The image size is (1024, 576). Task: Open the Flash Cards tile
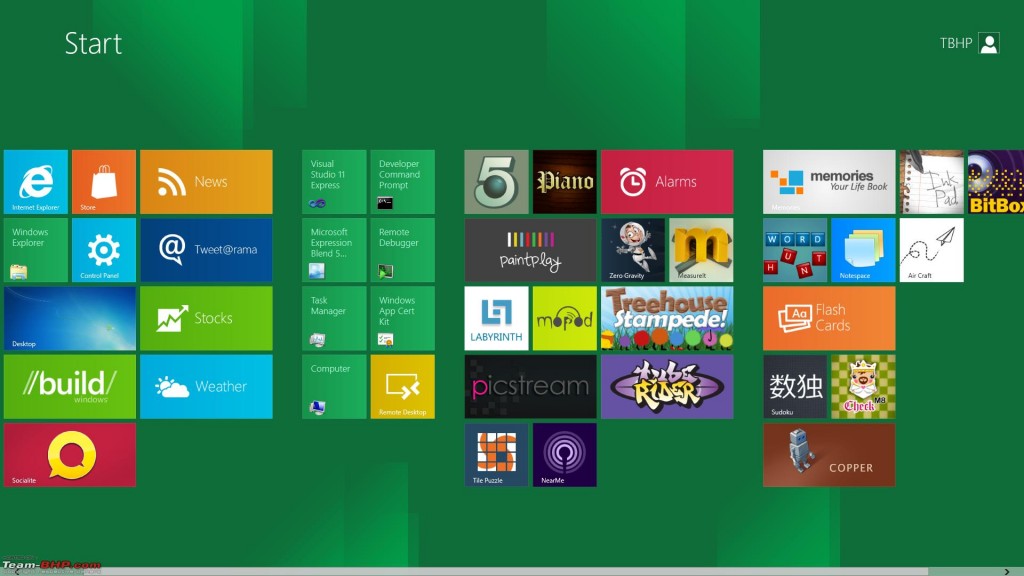[x=829, y=318]
